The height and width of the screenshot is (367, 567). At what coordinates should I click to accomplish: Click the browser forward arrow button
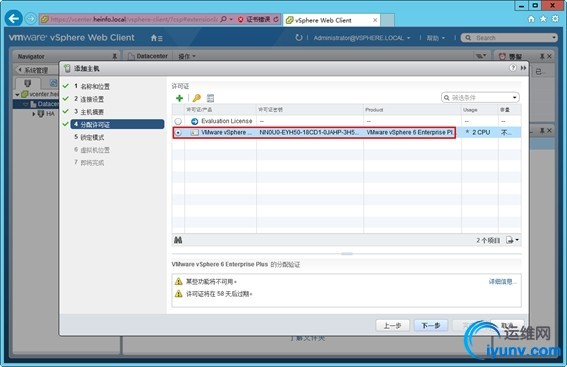pyautogui.click(x=31, y=18)
